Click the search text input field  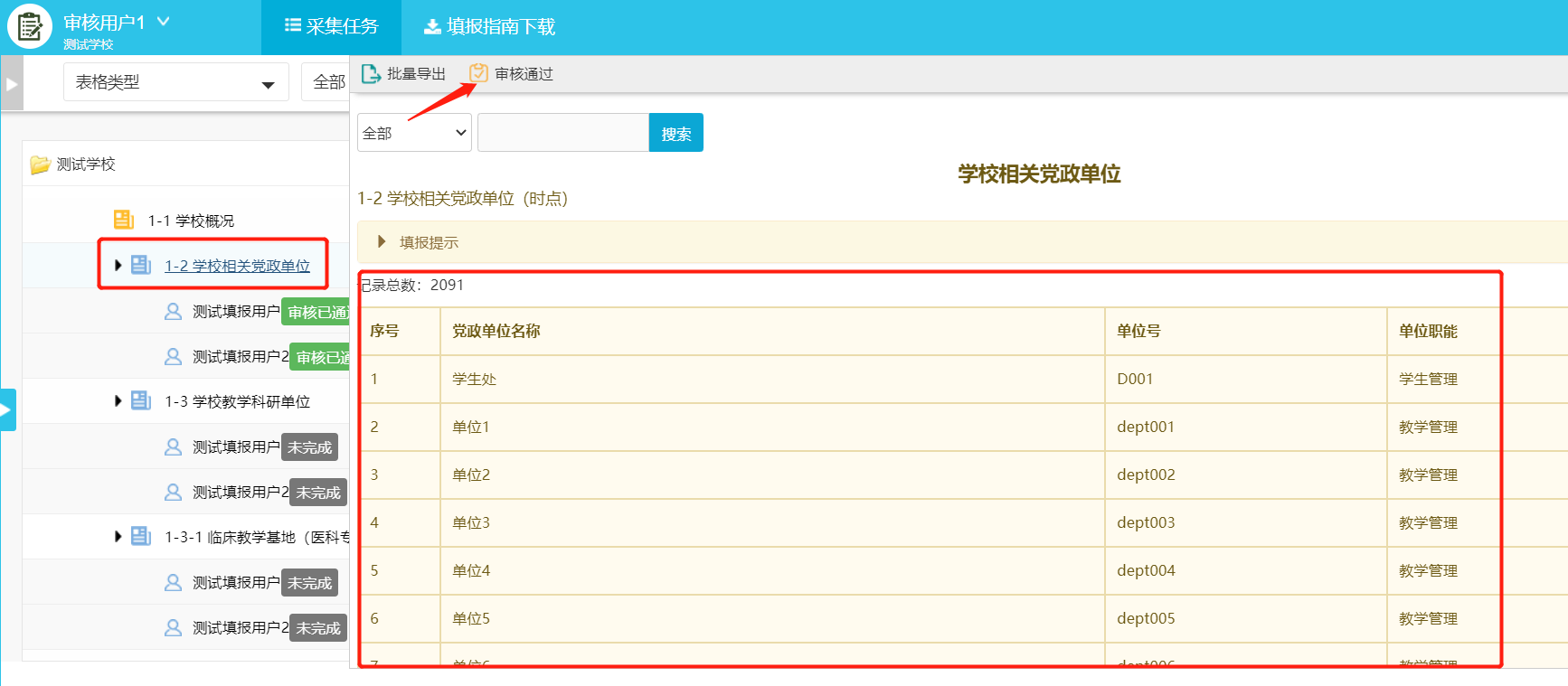[x=562, y=133]
